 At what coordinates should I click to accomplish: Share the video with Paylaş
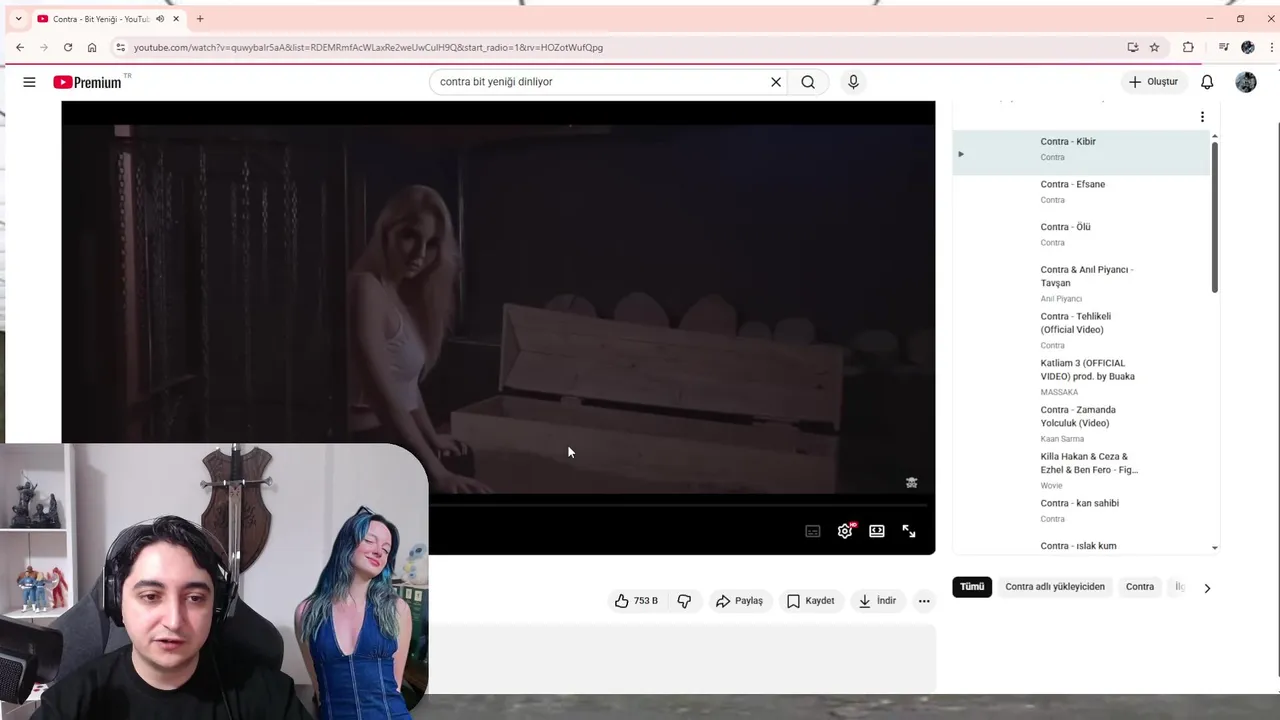[x=739, y=601]
